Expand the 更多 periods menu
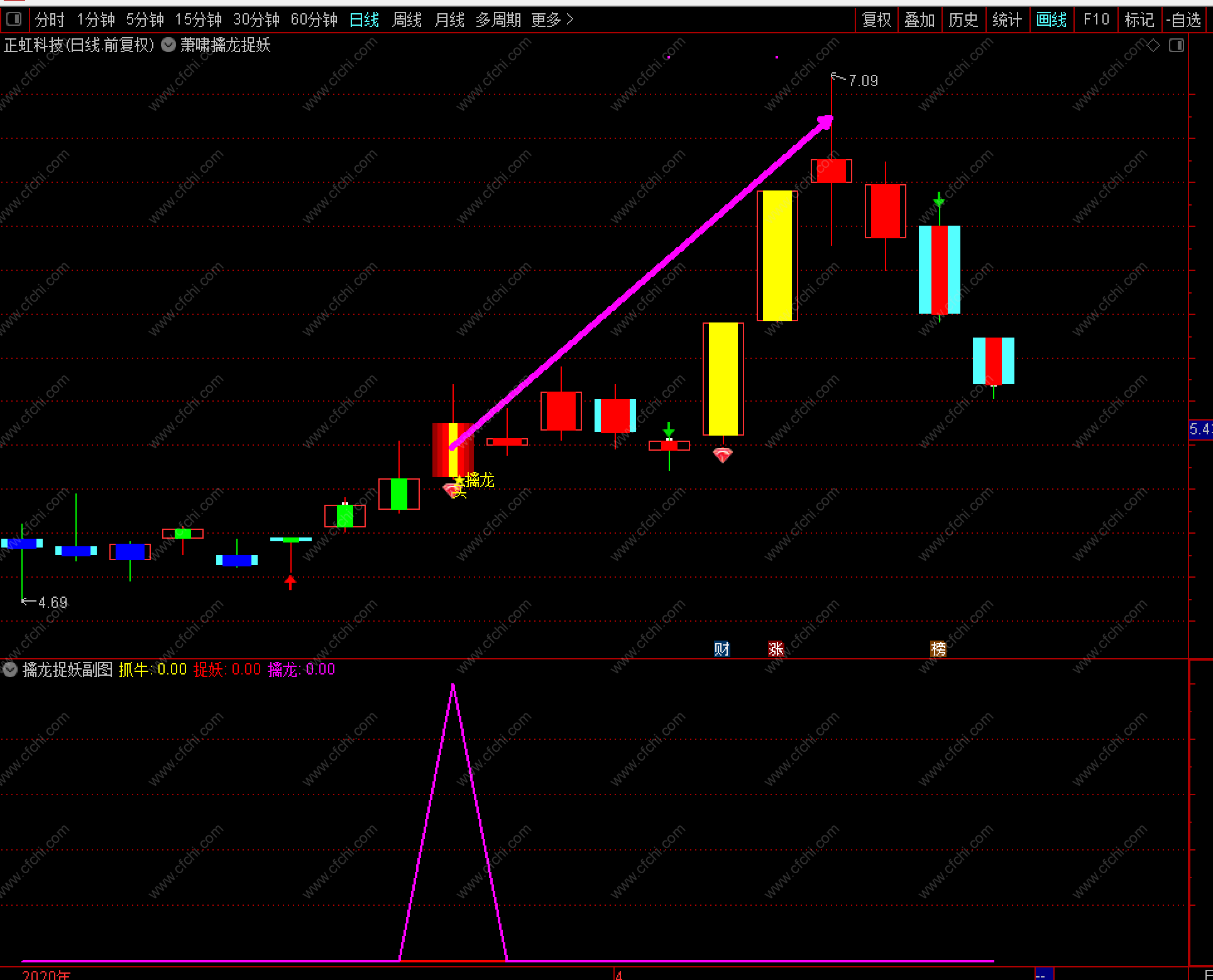 click(x=551, y=19)
